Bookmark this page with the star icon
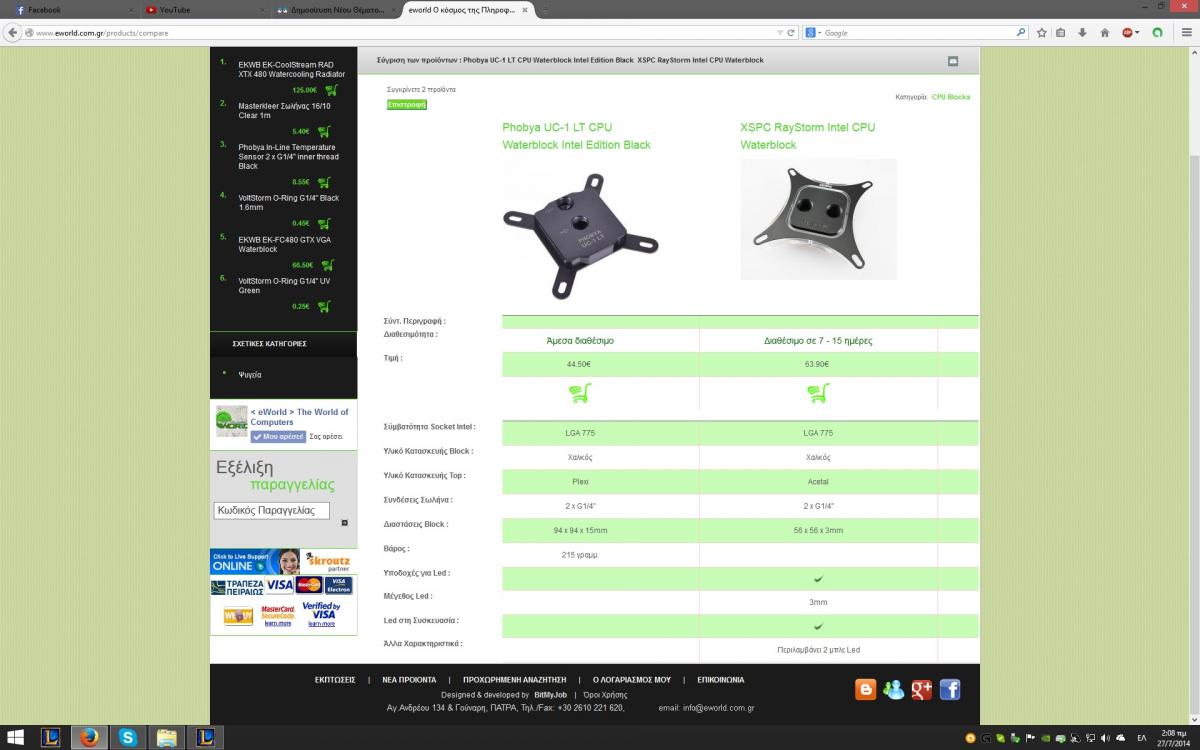Screen dimensions: 1200x750 click(1041, 33)
